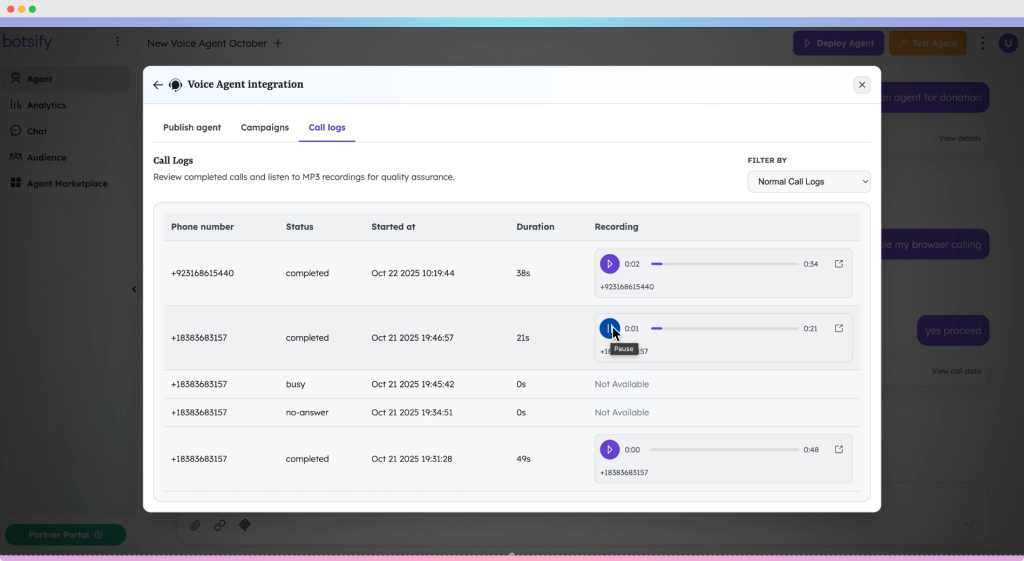This screenshot has height=561, width=1024.
Task: Click the Voice Agent headset icon
Action: [175, 85]
